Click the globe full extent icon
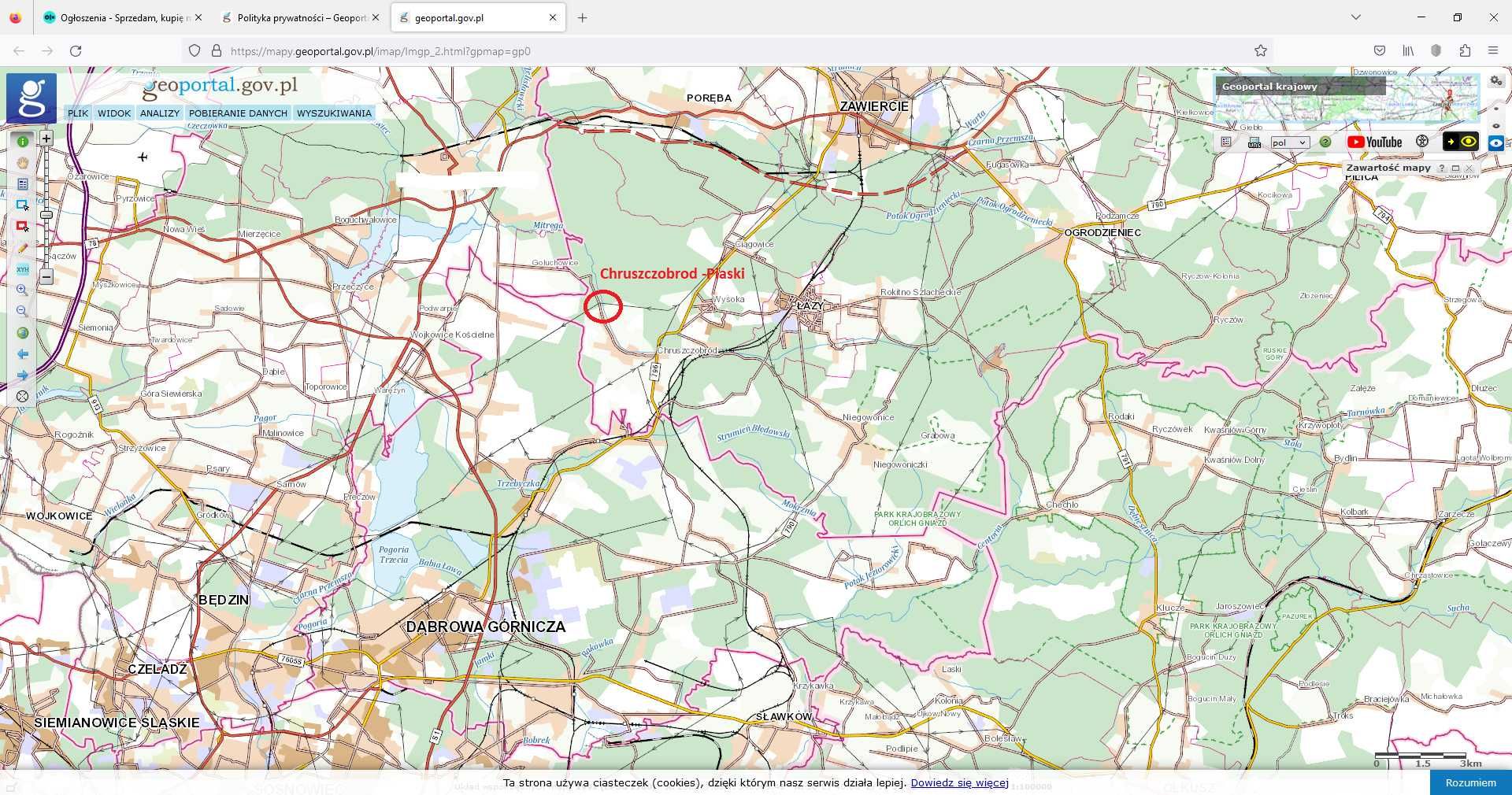The width and height of the screenshot is (1512, 795). 22,333
